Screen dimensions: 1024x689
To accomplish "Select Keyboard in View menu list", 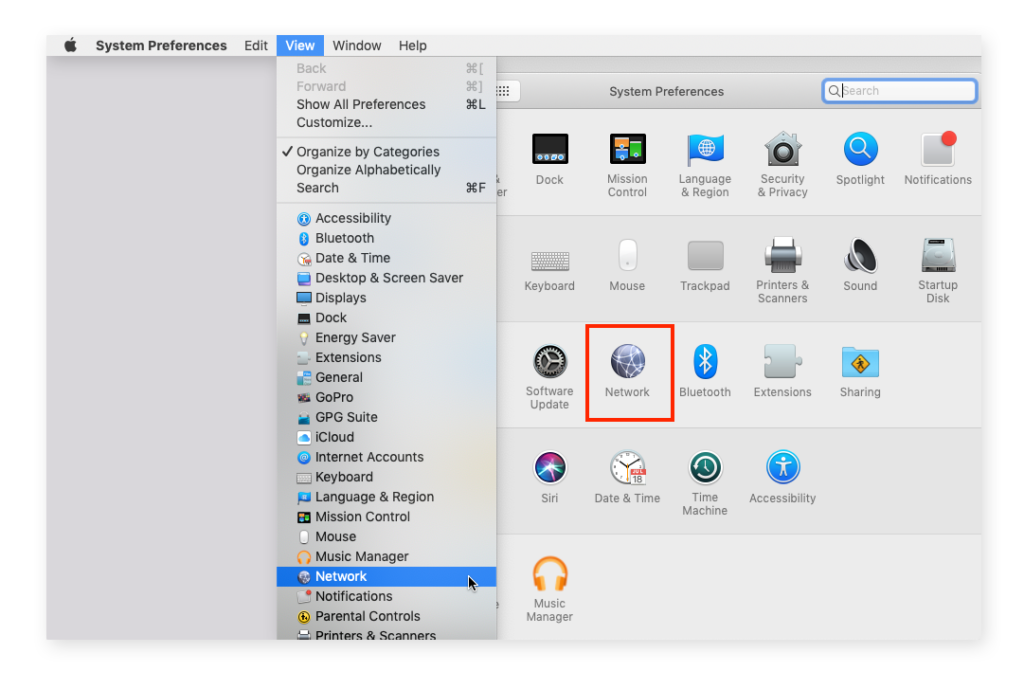I will (387, 477).
